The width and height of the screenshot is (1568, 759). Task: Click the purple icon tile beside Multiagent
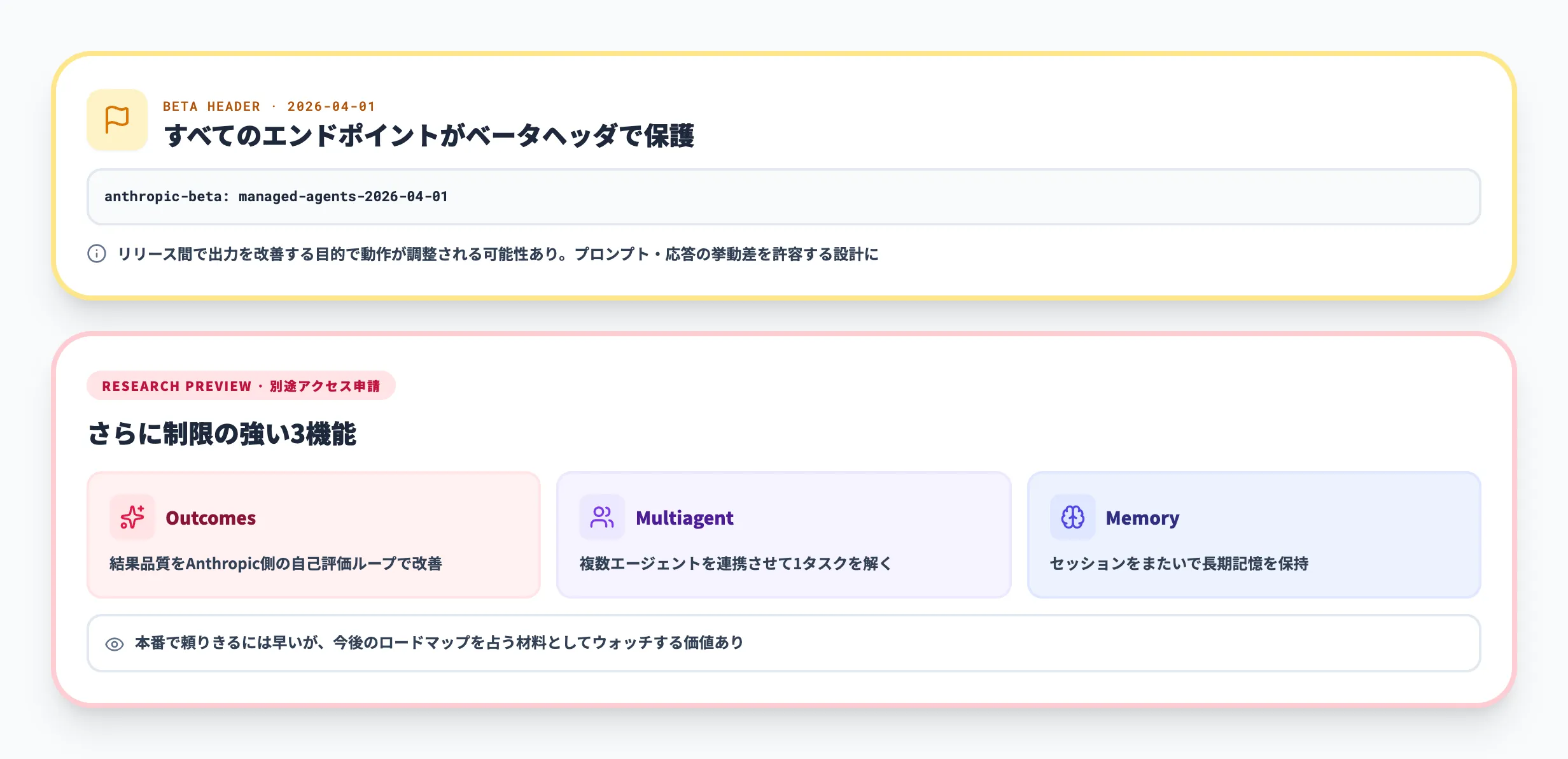[x=601, y=518]
